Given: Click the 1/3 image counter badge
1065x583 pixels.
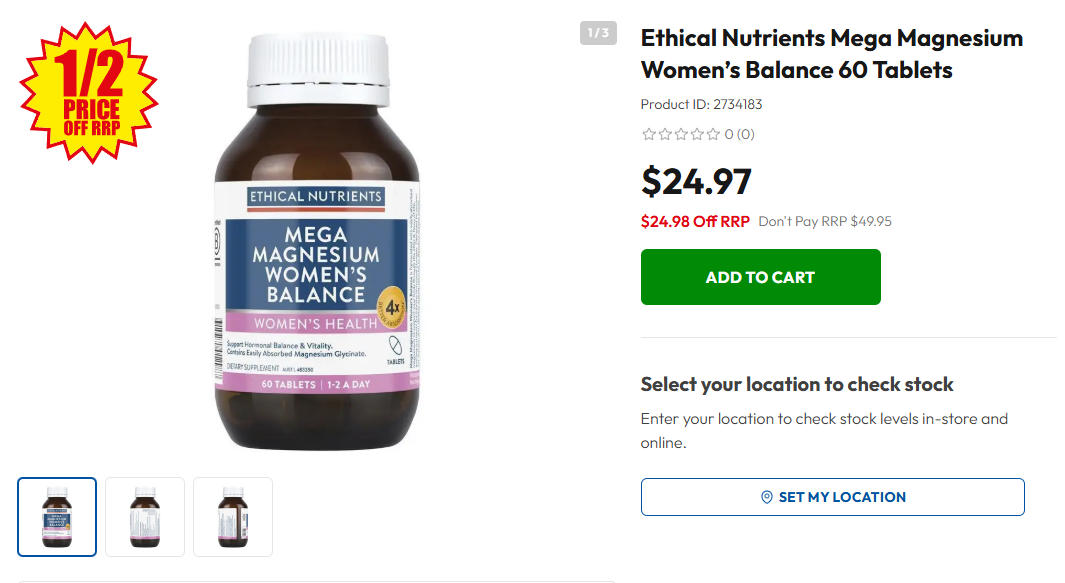Looking at the screenshot, I should [x=598, y=33].
